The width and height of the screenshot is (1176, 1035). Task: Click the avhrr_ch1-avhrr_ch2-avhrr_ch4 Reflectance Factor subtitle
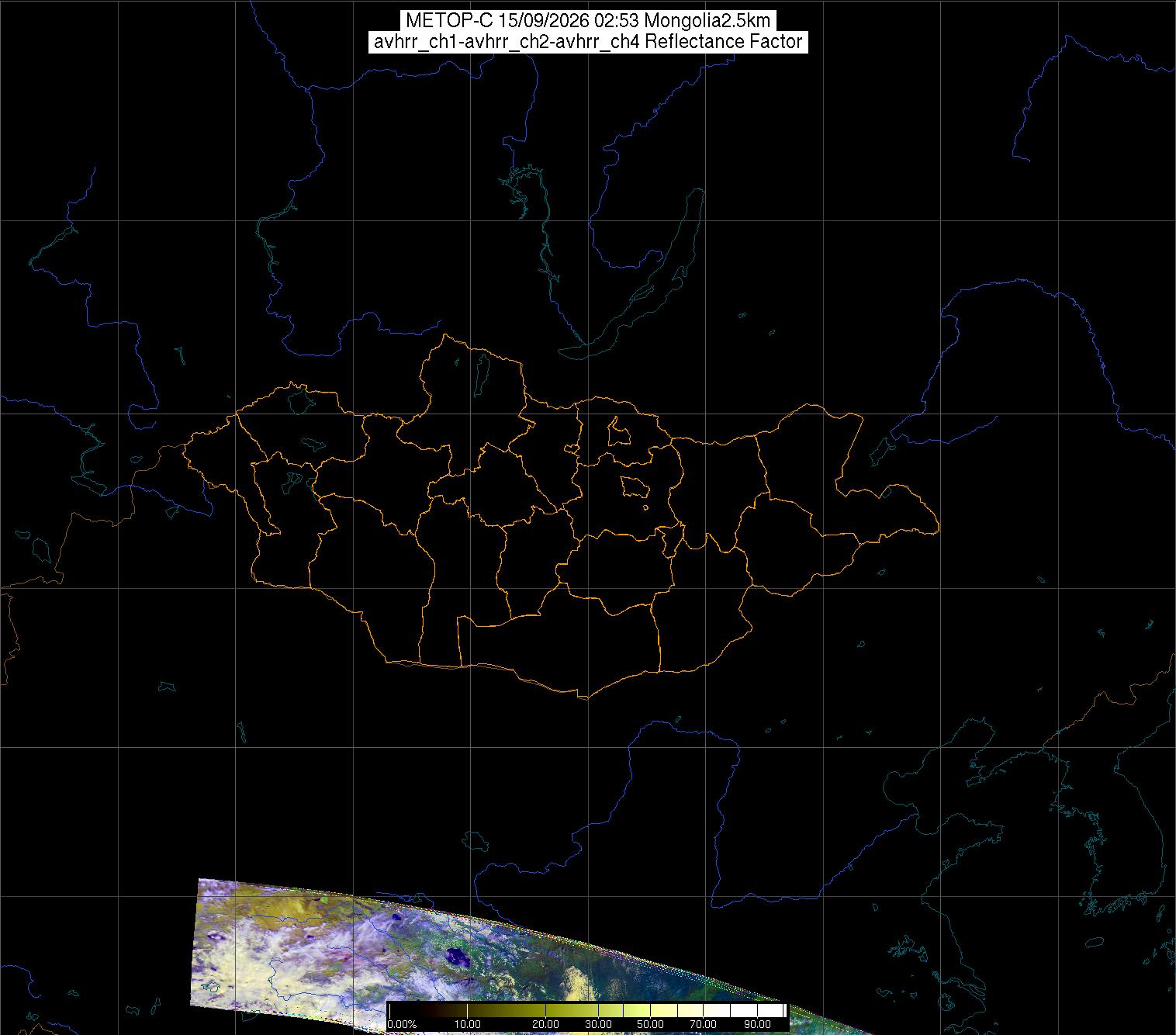click(588, 42)
